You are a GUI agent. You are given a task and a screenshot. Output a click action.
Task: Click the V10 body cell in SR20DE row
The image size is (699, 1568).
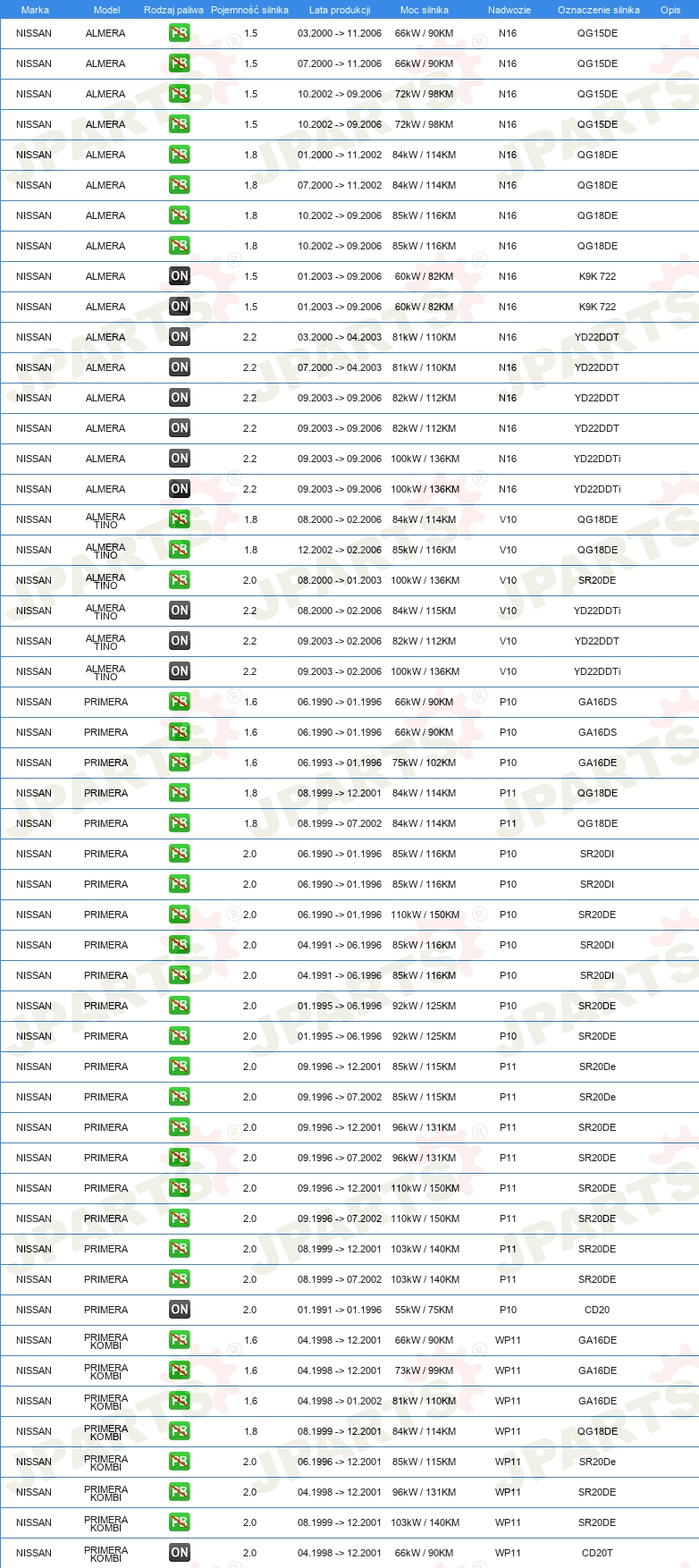[x=508, y=580]
